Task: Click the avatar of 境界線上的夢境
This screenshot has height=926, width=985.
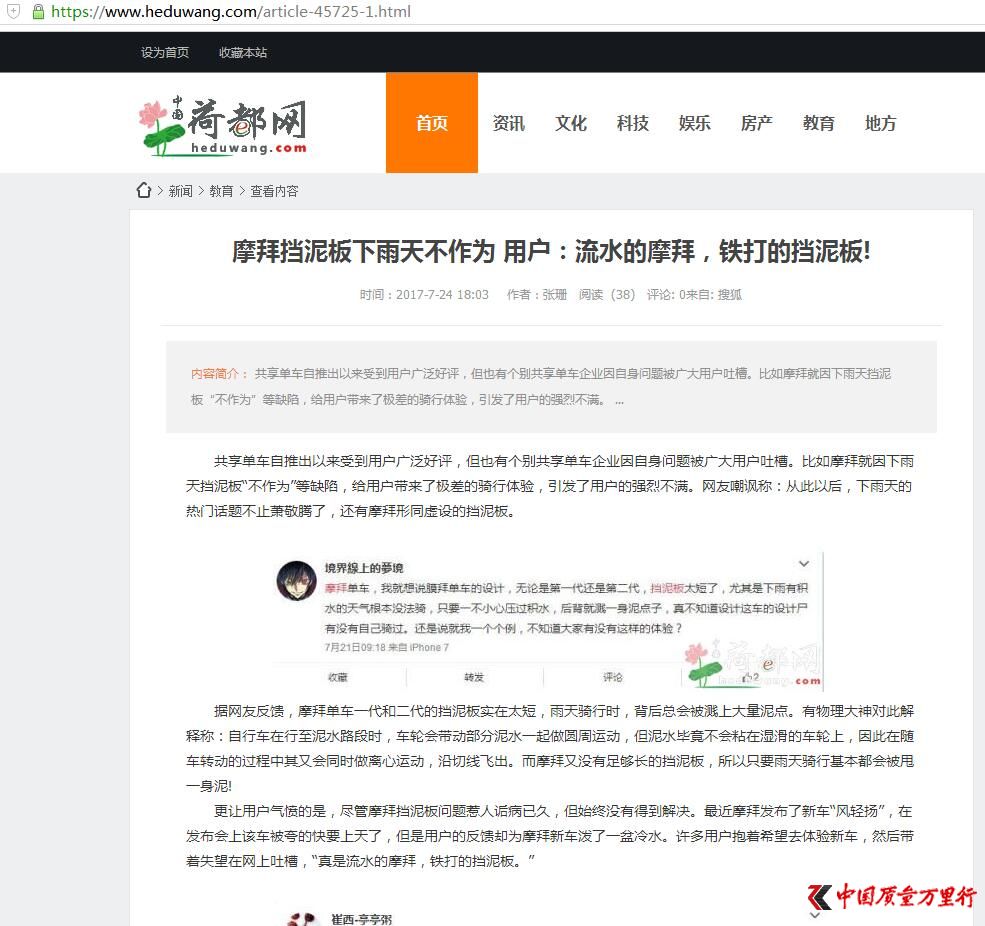Action: 297,580
